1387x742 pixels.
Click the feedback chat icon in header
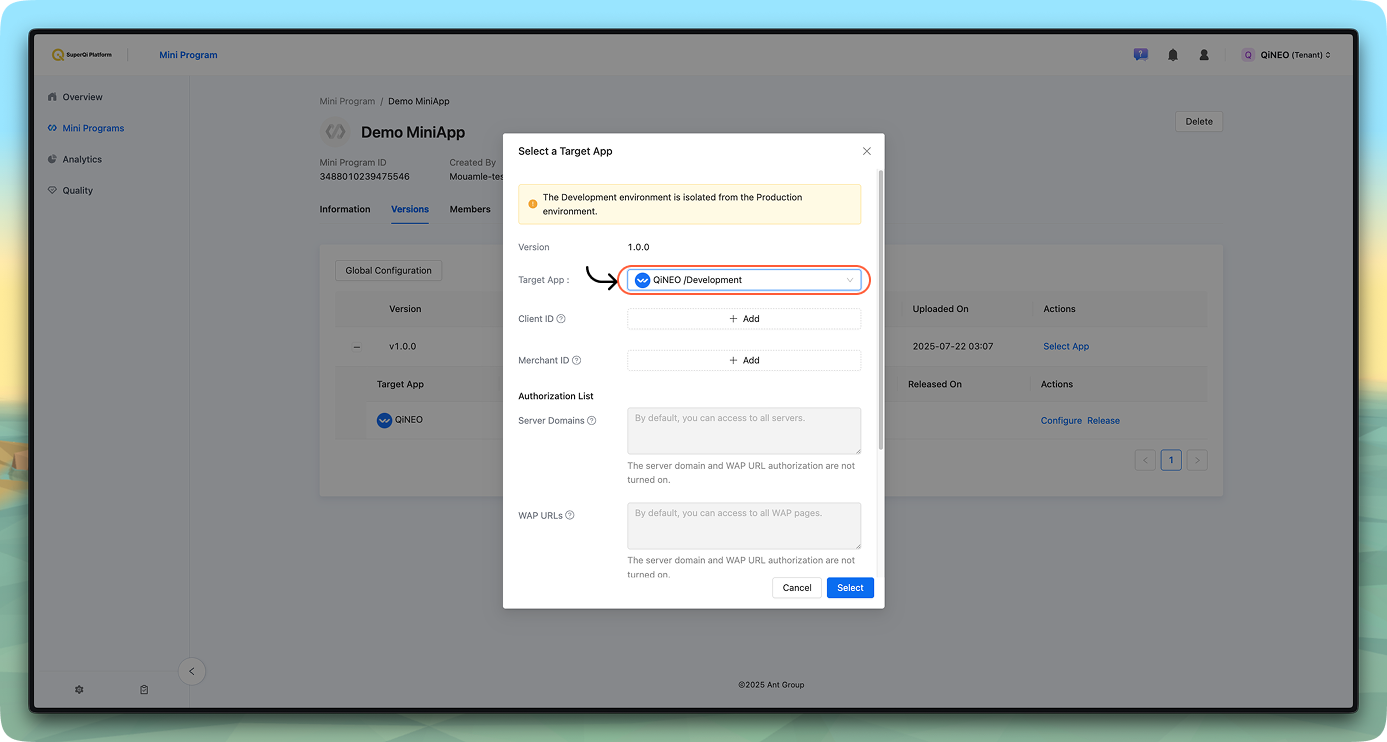1140,55
